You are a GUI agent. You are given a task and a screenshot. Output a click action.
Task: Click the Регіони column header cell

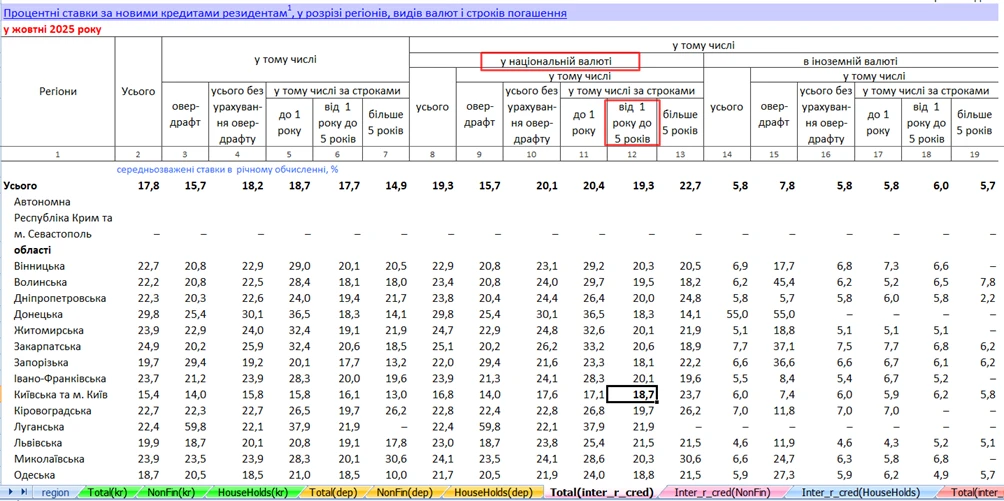(x=58, y=91)
